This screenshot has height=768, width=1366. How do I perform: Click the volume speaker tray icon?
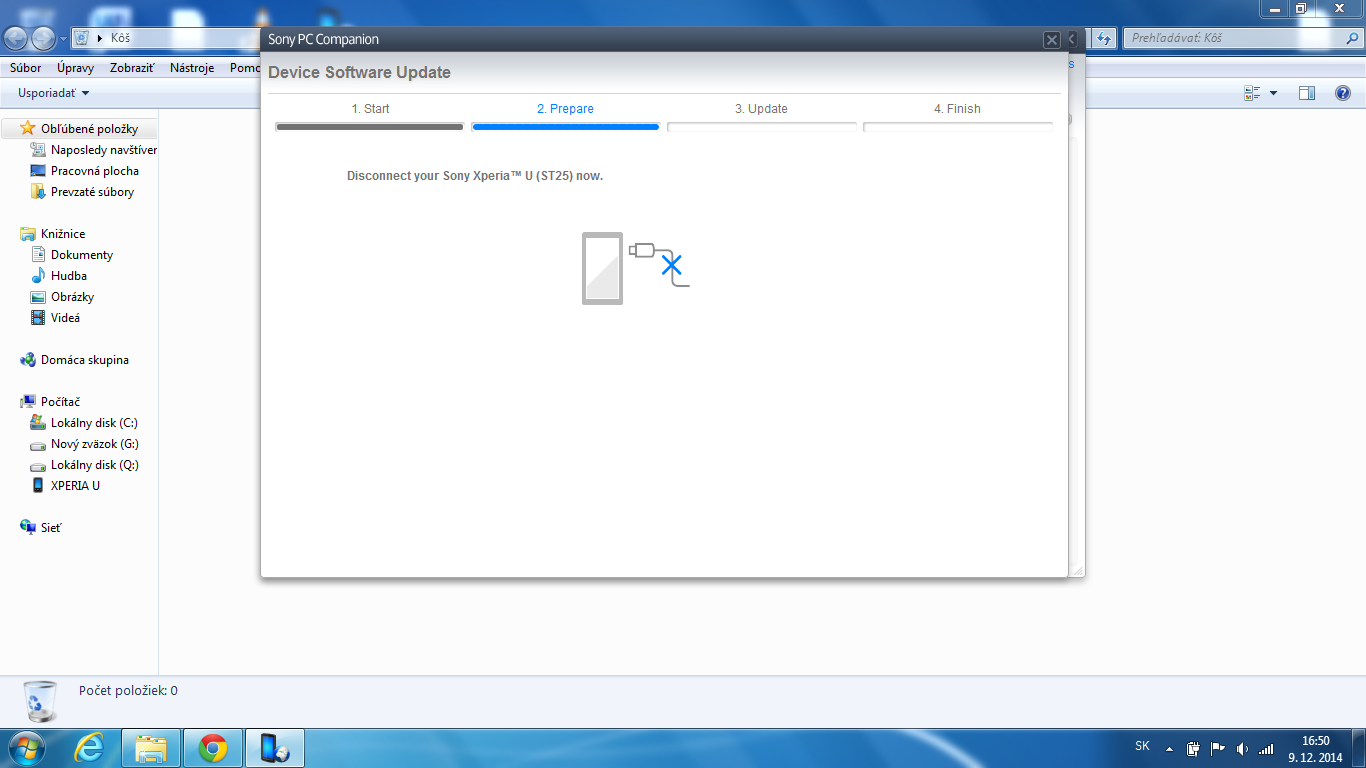1242,748
